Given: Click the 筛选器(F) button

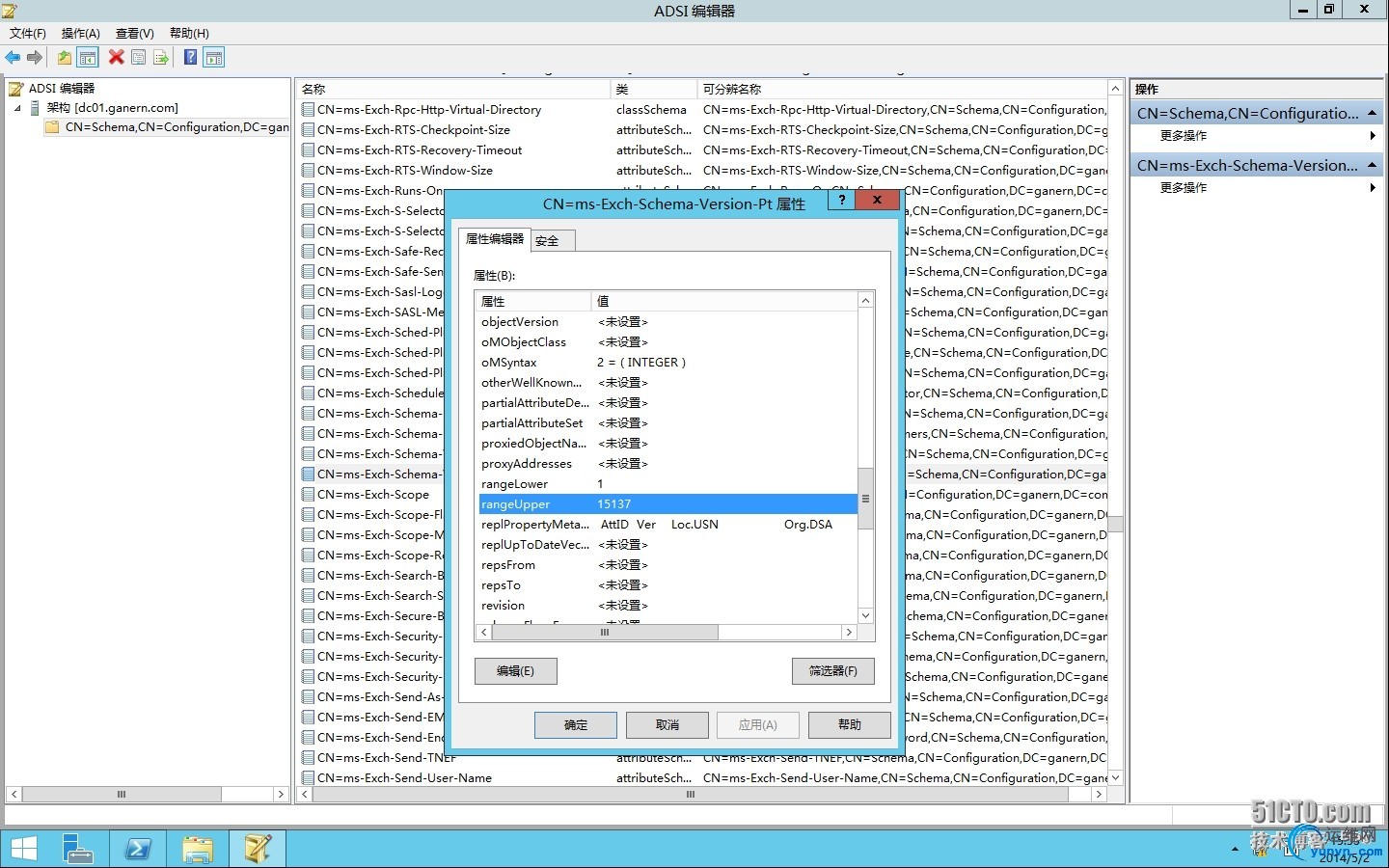Looking at the screenshot, I should 832,671.
